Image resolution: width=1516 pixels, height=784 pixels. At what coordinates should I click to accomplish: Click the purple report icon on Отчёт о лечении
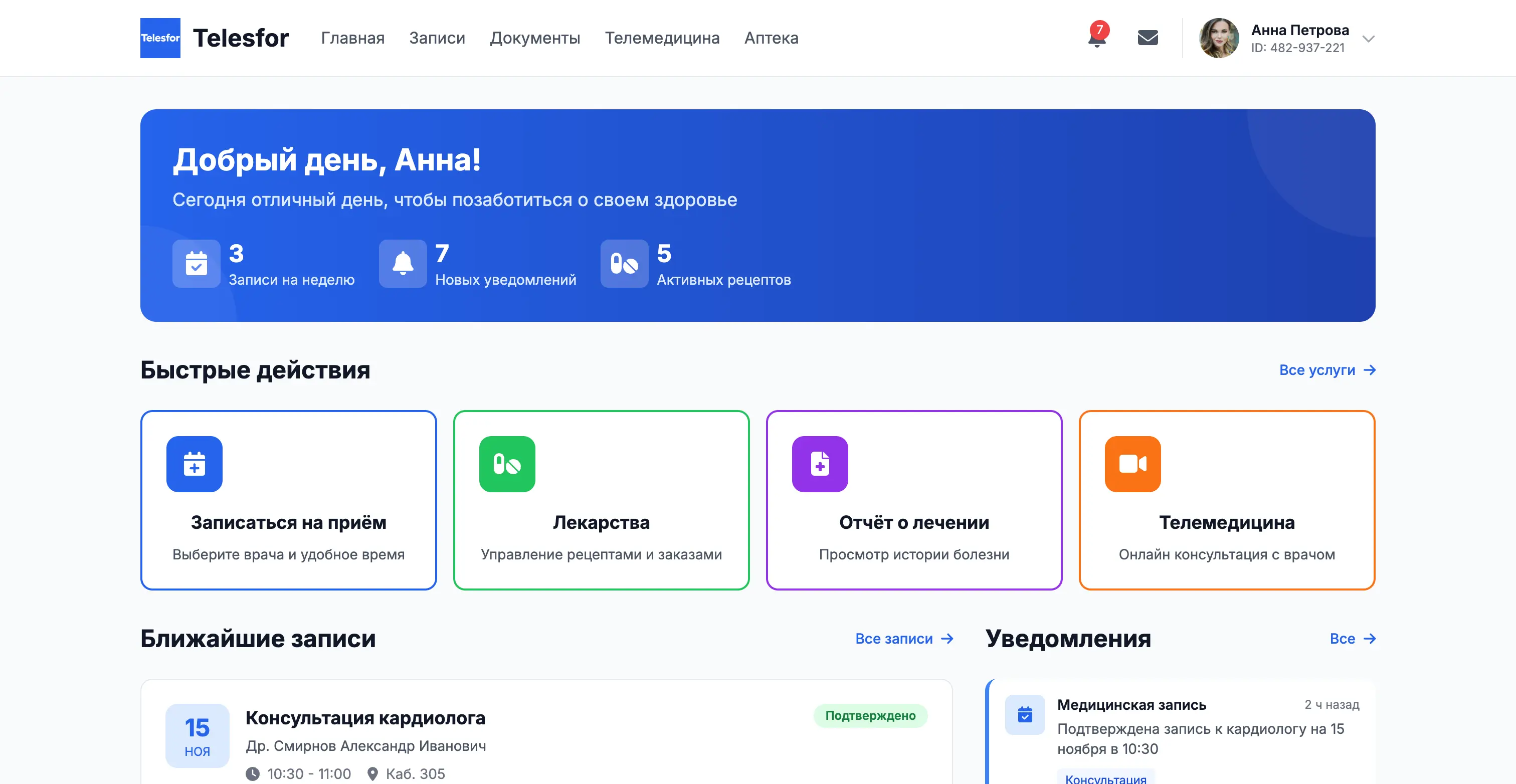point(820,464)
